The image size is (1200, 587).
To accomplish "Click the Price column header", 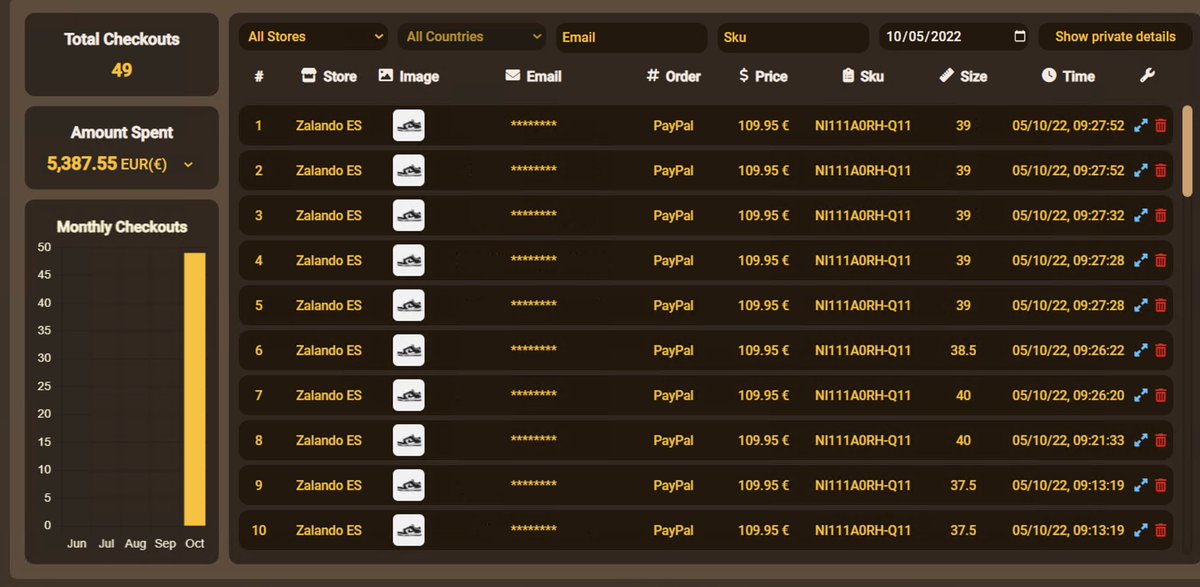I will pyautogui.click(x=763, y=76).
